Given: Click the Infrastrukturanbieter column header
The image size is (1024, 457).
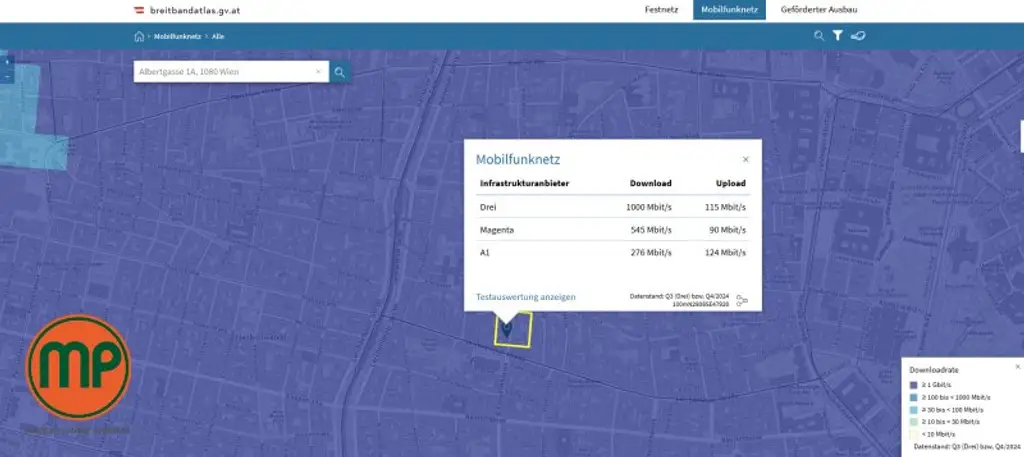Looking at the screenshot, I should click(524, 183).
